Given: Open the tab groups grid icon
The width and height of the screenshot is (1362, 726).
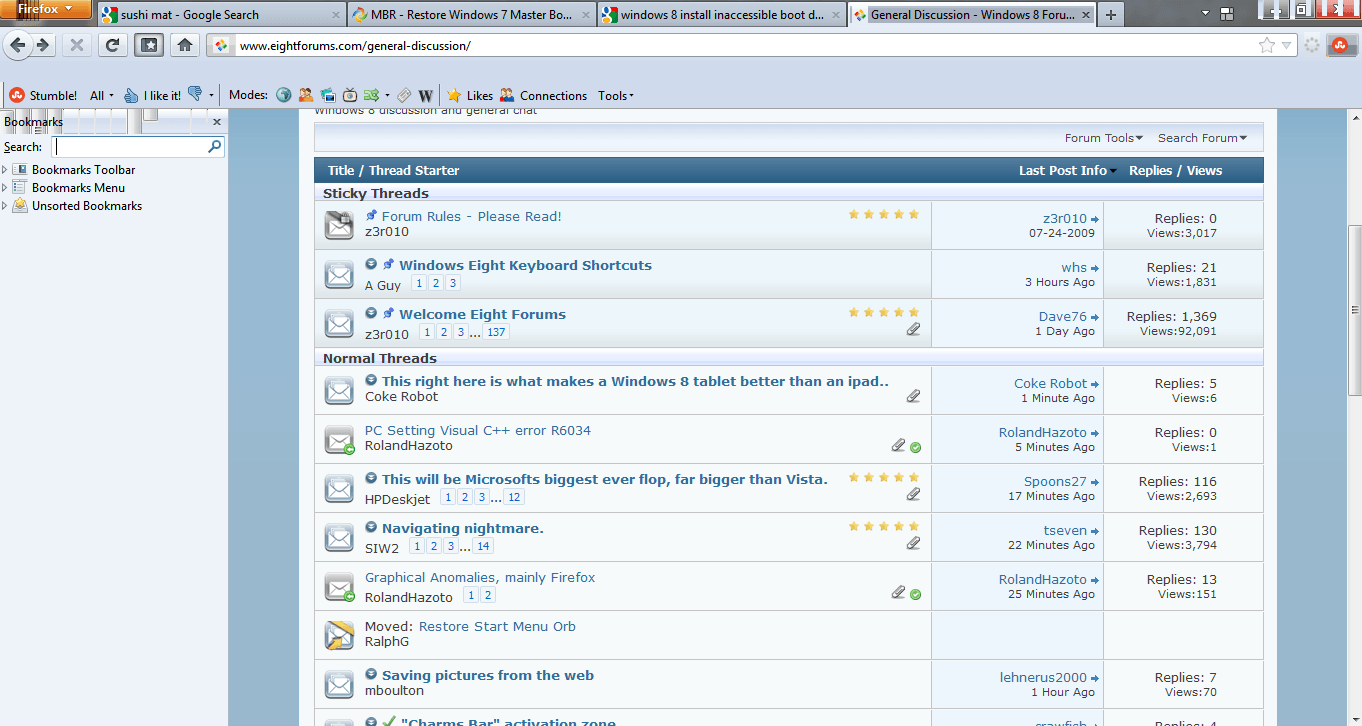Looking at the screenshot, I should 1227,13.
